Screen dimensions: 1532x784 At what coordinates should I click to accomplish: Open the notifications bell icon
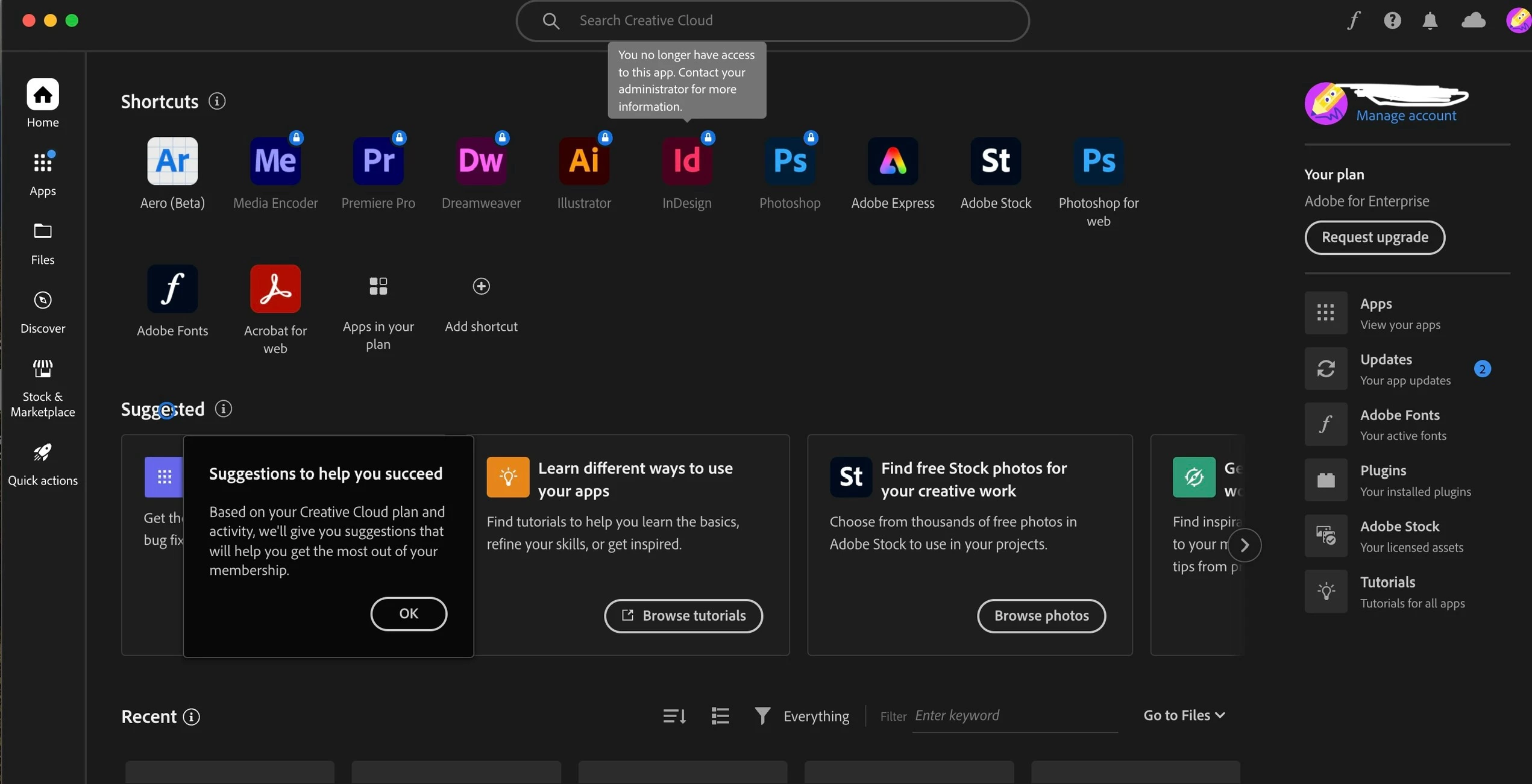coord(1430,20)
